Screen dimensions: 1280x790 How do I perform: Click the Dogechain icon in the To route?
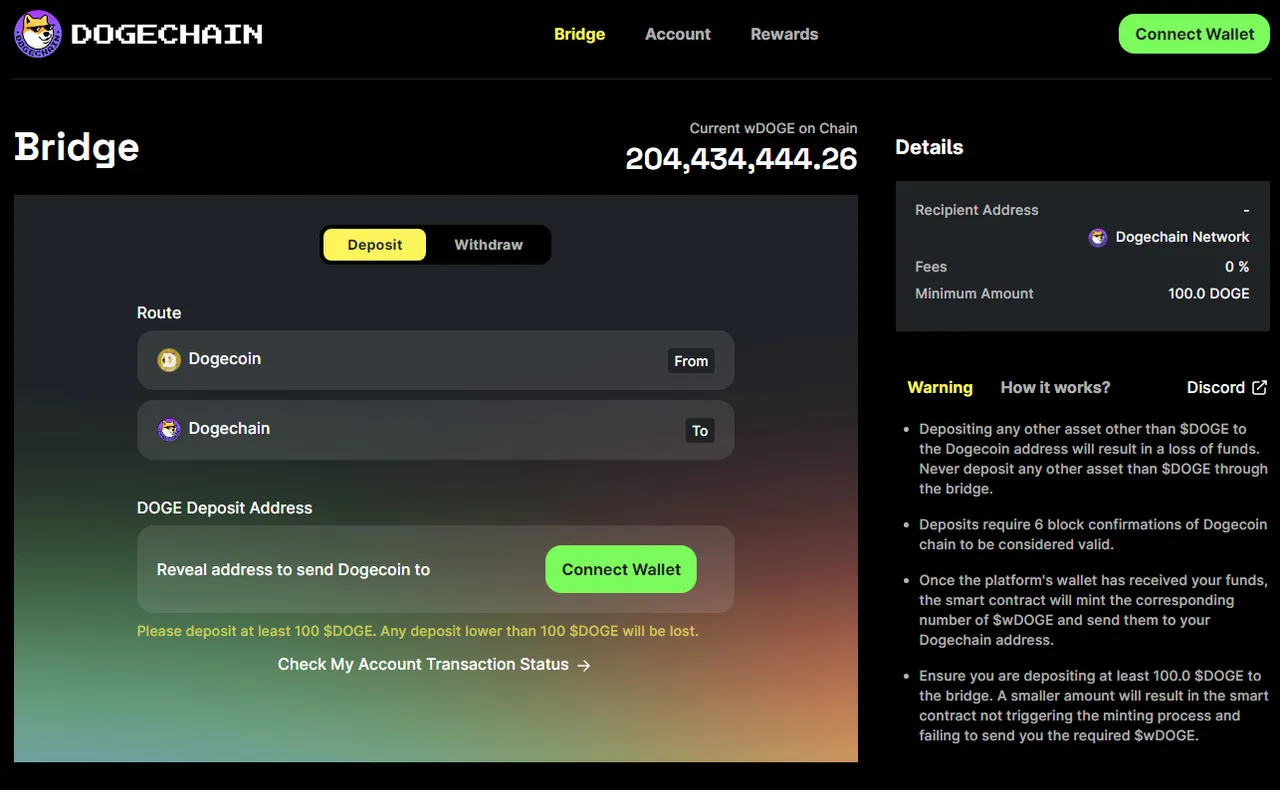(169, 430)
